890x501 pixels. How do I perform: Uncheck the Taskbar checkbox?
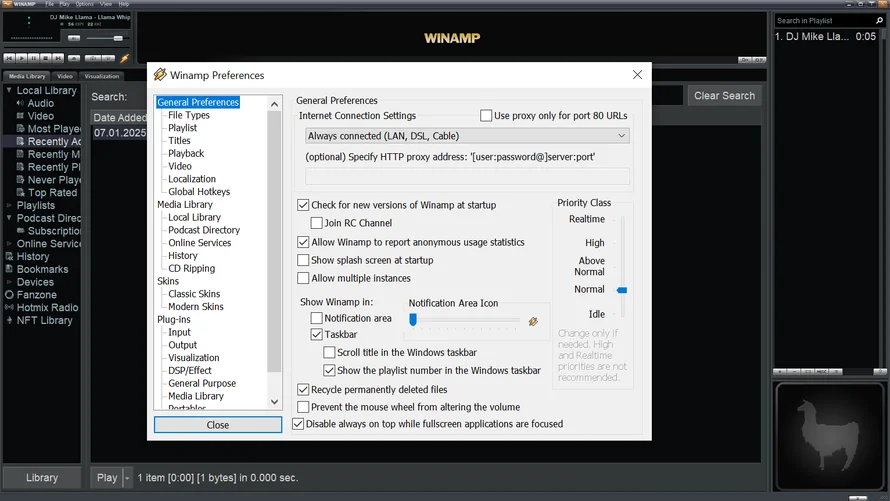tap(317, 334)
